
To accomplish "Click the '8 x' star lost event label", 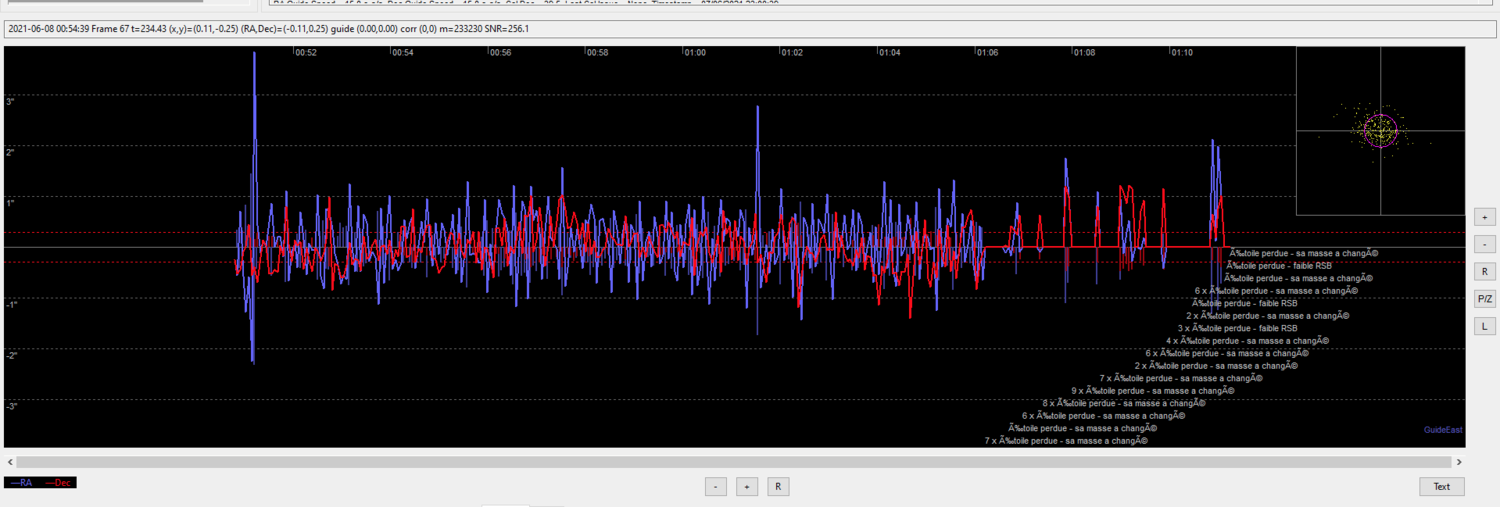I will pyautogui.click(x=1124, y=403).
